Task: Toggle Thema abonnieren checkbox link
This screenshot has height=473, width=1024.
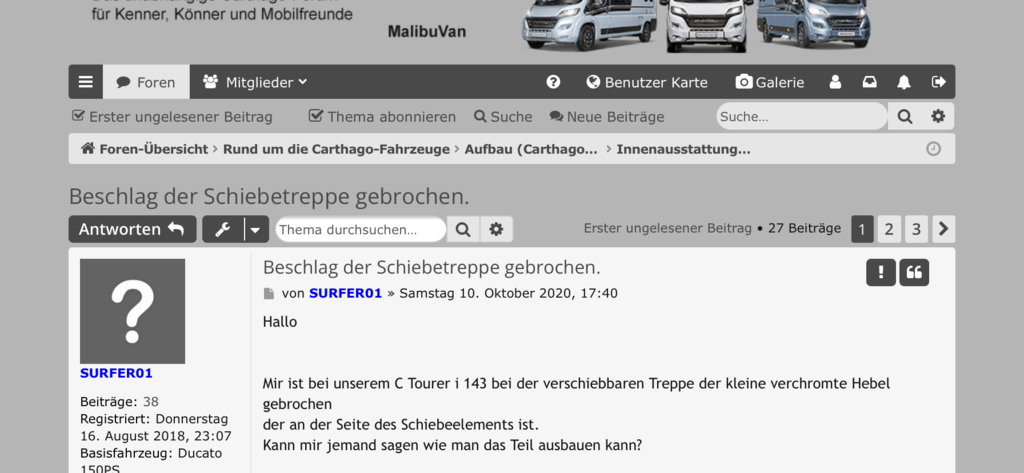Action: click(x=382, y=117)
